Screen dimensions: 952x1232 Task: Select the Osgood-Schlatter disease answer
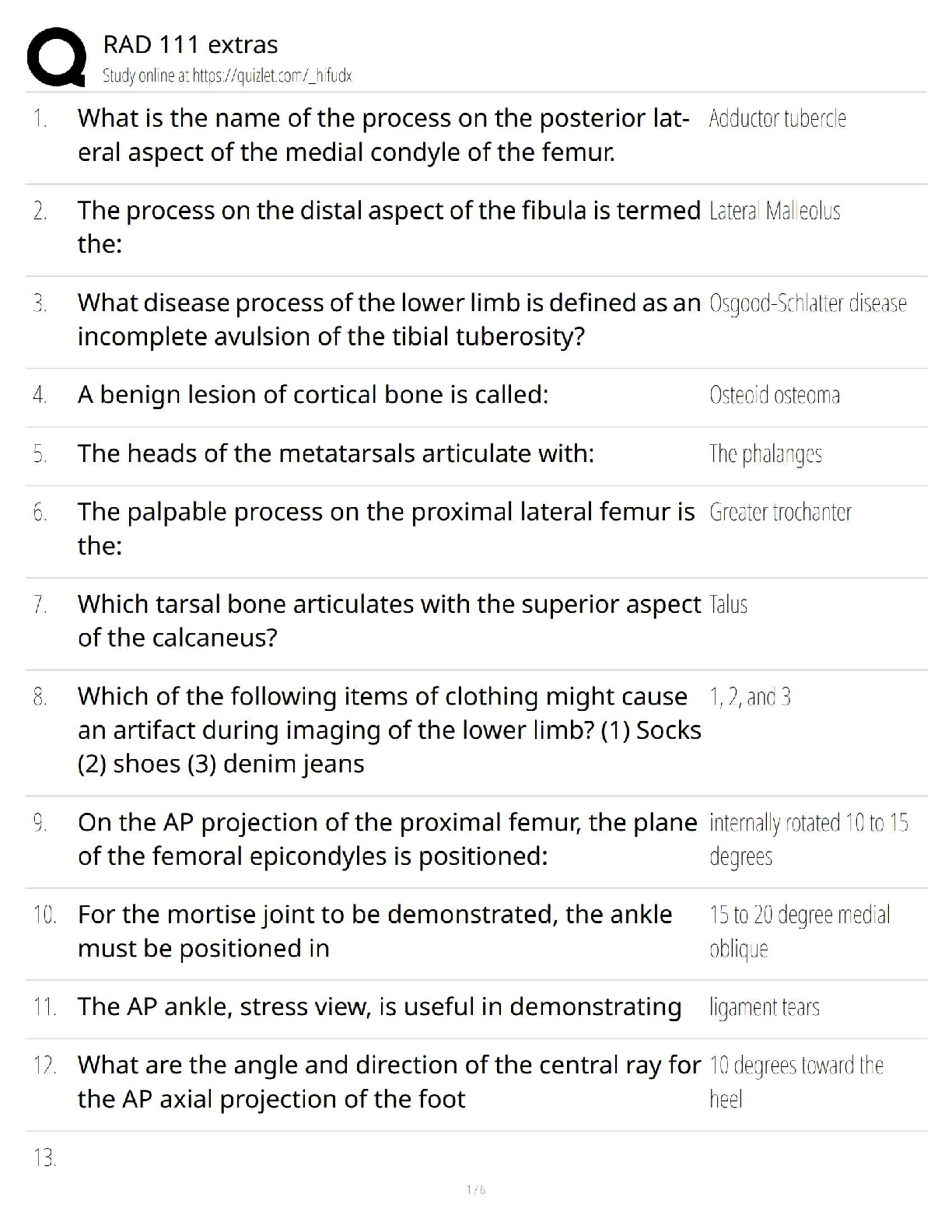coord(807,303)
